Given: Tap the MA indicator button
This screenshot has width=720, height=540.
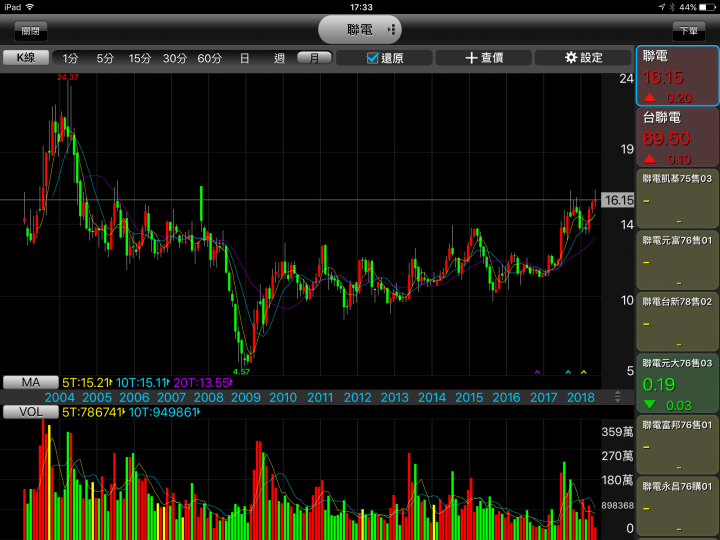Looking at the screenshot, I should (31, 382).
